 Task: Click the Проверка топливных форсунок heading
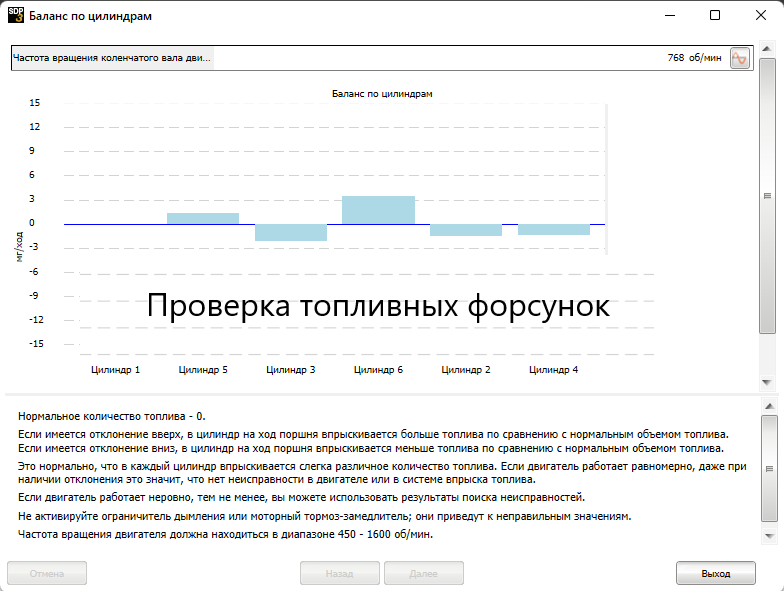(378, 306)
